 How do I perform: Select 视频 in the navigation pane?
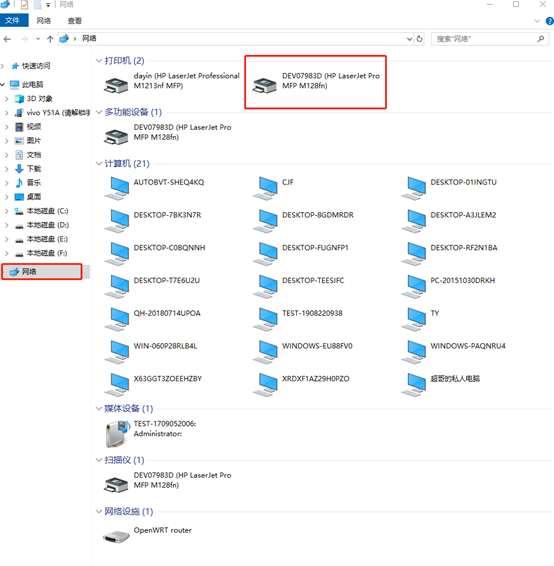pyautogui.click(x=34, y=127)
